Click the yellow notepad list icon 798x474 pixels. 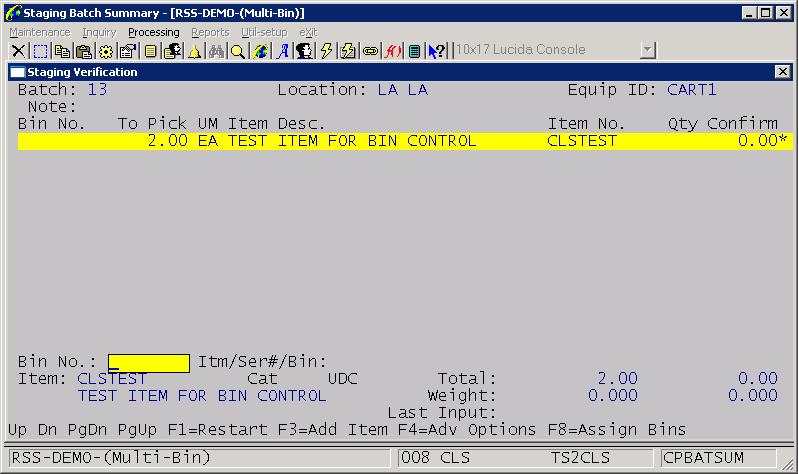click(x=150, y=51)
